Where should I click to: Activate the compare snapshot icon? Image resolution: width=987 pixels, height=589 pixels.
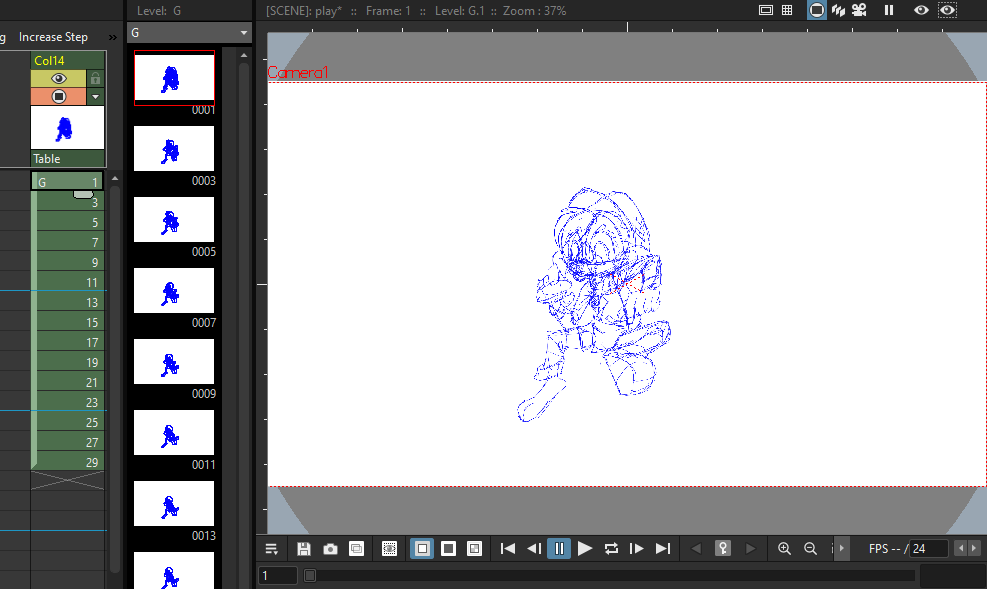click(356, 548)
